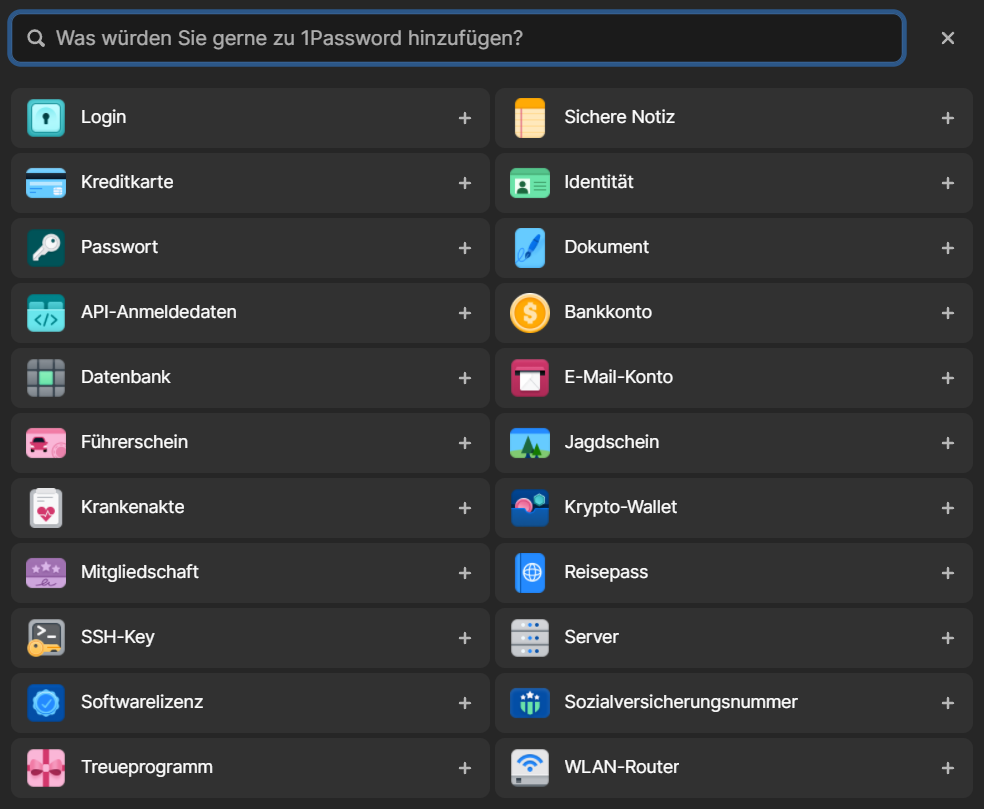
Task: Click the Login padlock icon
Action: click(46, 118)
